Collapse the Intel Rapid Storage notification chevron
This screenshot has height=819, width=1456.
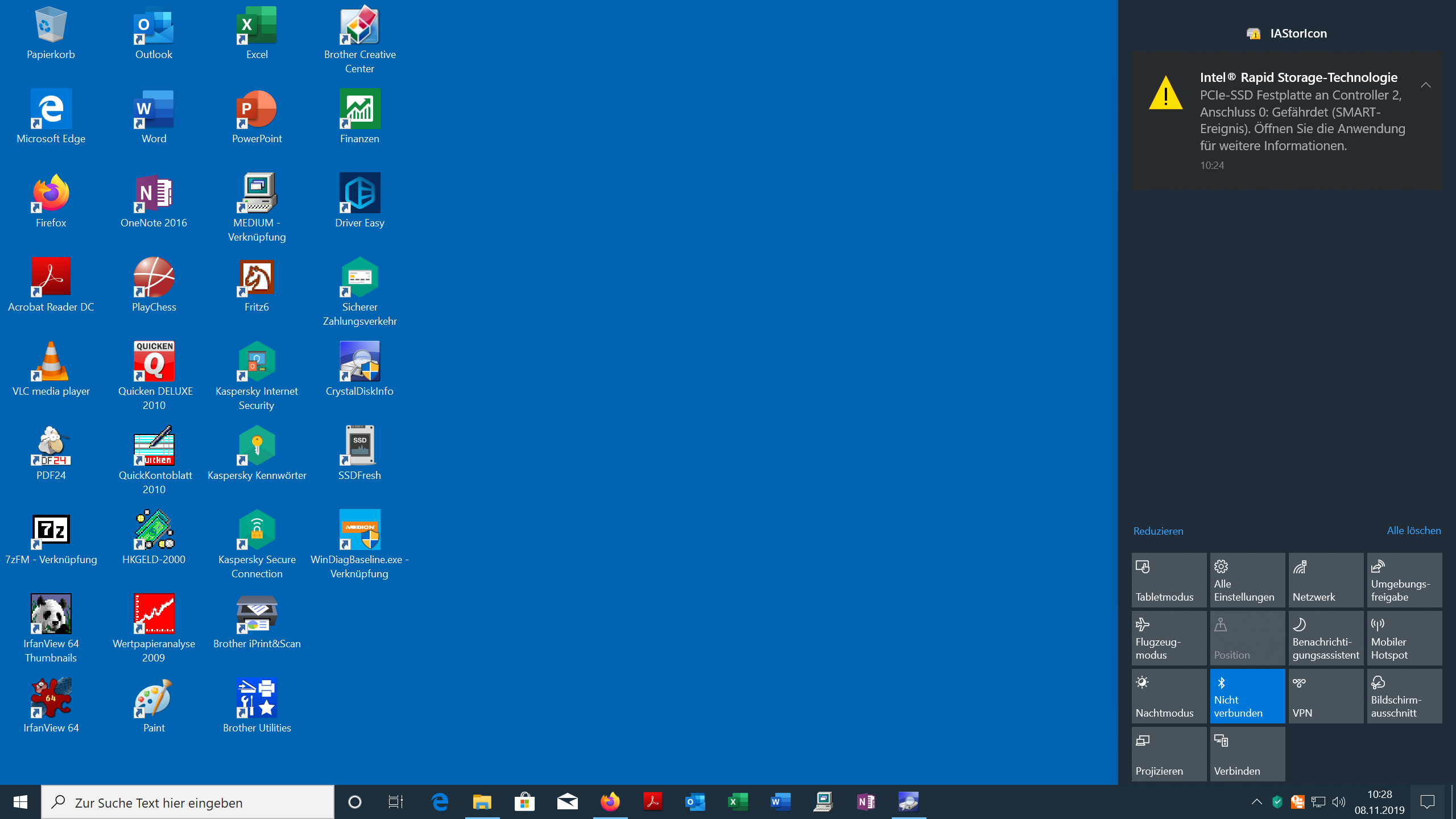coord(1425,85)
